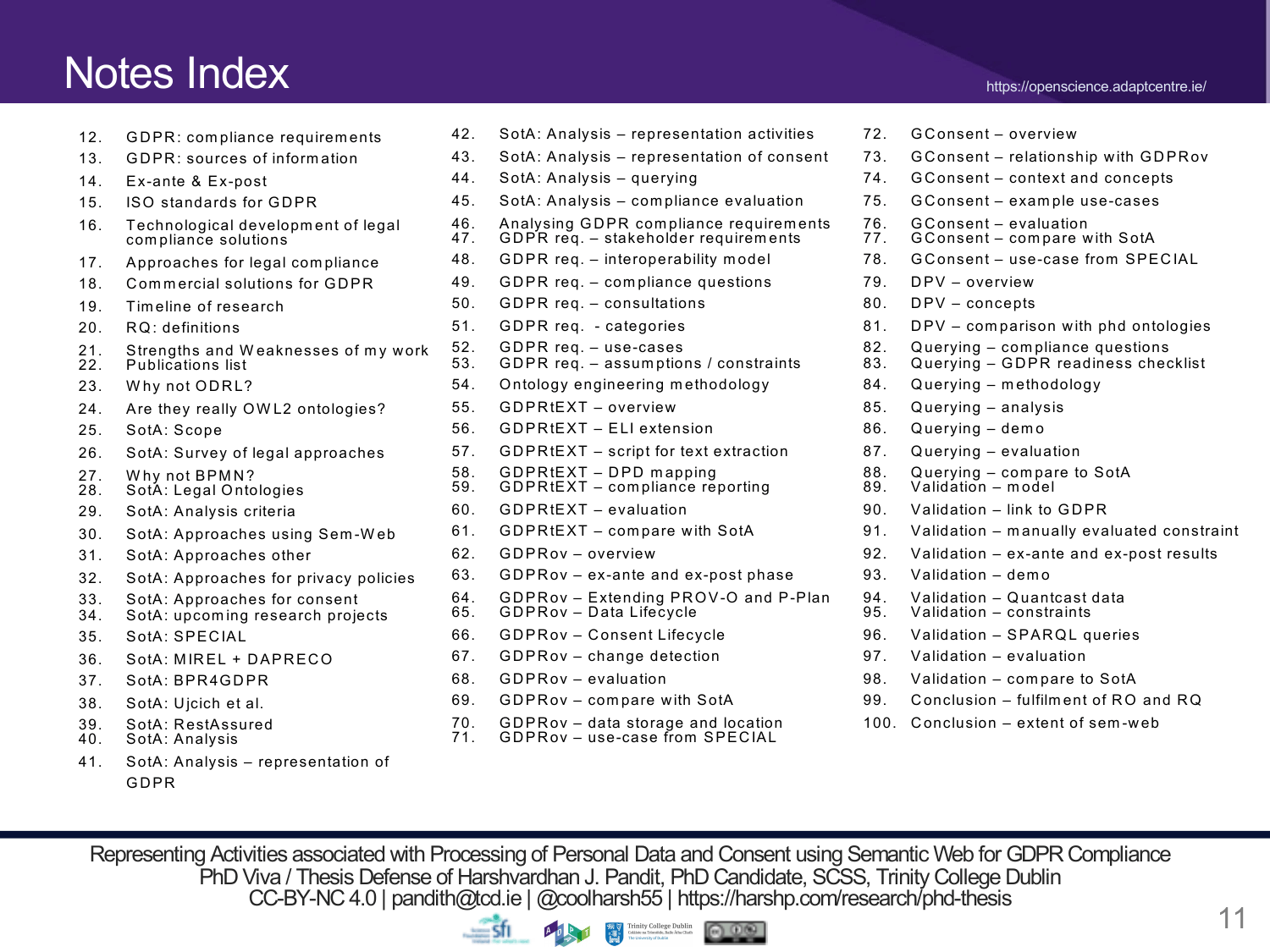
Task: Select the 'RQ: definitions' entry
Action: pyautogui.click(x=183, y=327)
